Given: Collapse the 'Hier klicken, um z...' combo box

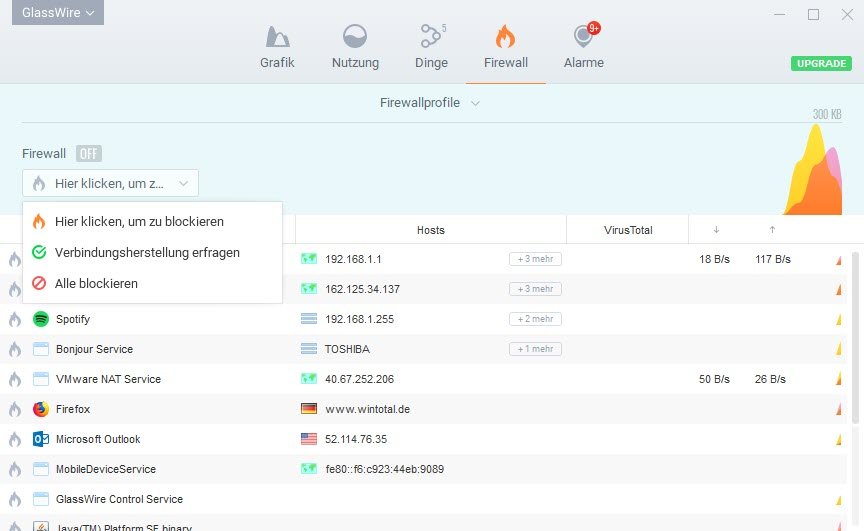Looking at the screenshot, I should (110, 183).
